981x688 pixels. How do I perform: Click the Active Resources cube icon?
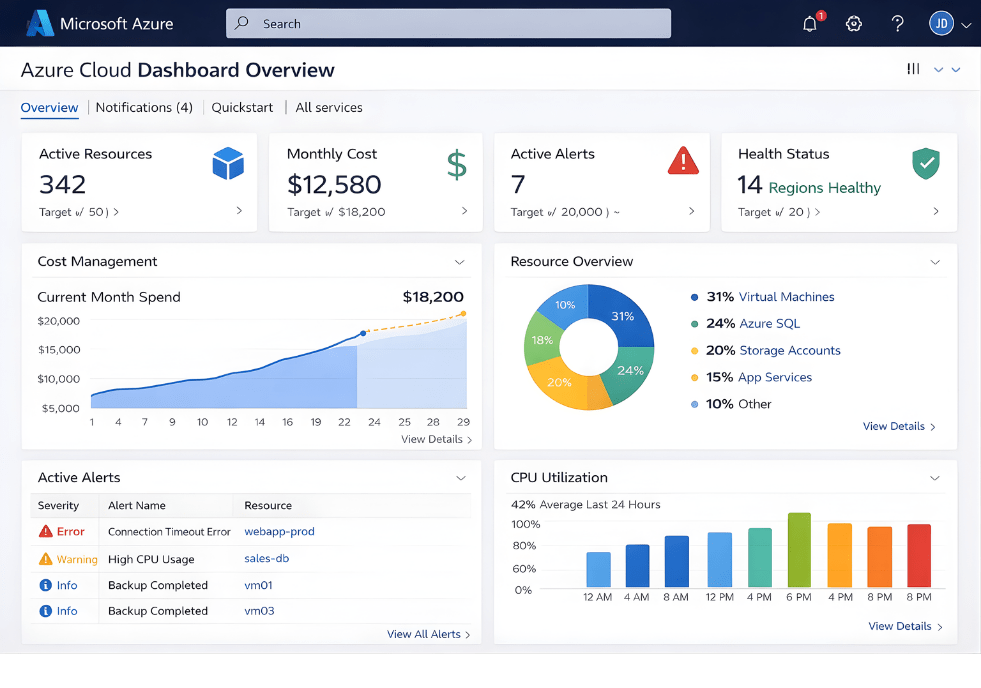point(229,162)
